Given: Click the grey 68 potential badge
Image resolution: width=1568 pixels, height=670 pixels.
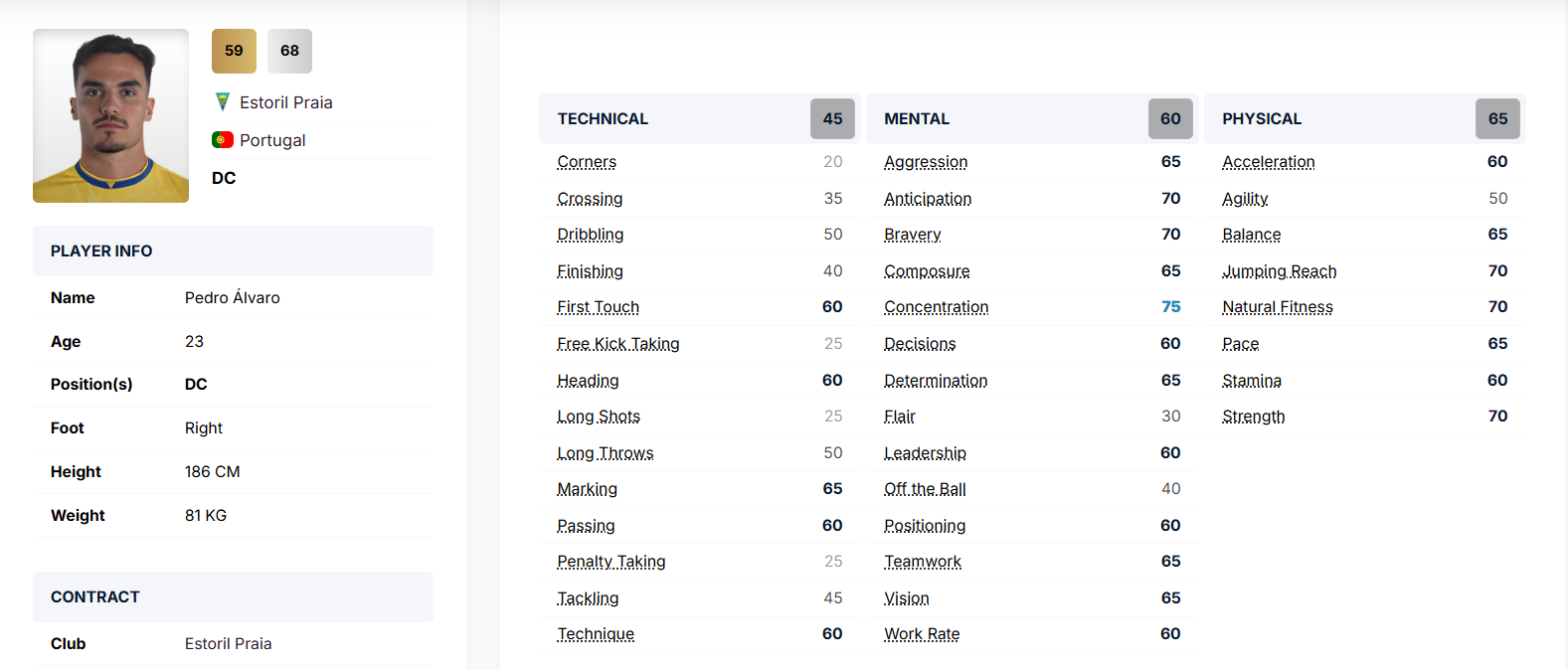Looking at the screenshot, I should (289, 51).
